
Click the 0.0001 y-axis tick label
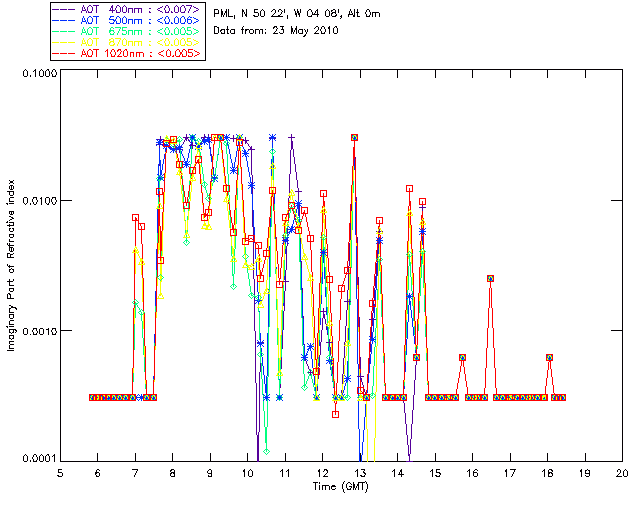(x=38, y=458)
